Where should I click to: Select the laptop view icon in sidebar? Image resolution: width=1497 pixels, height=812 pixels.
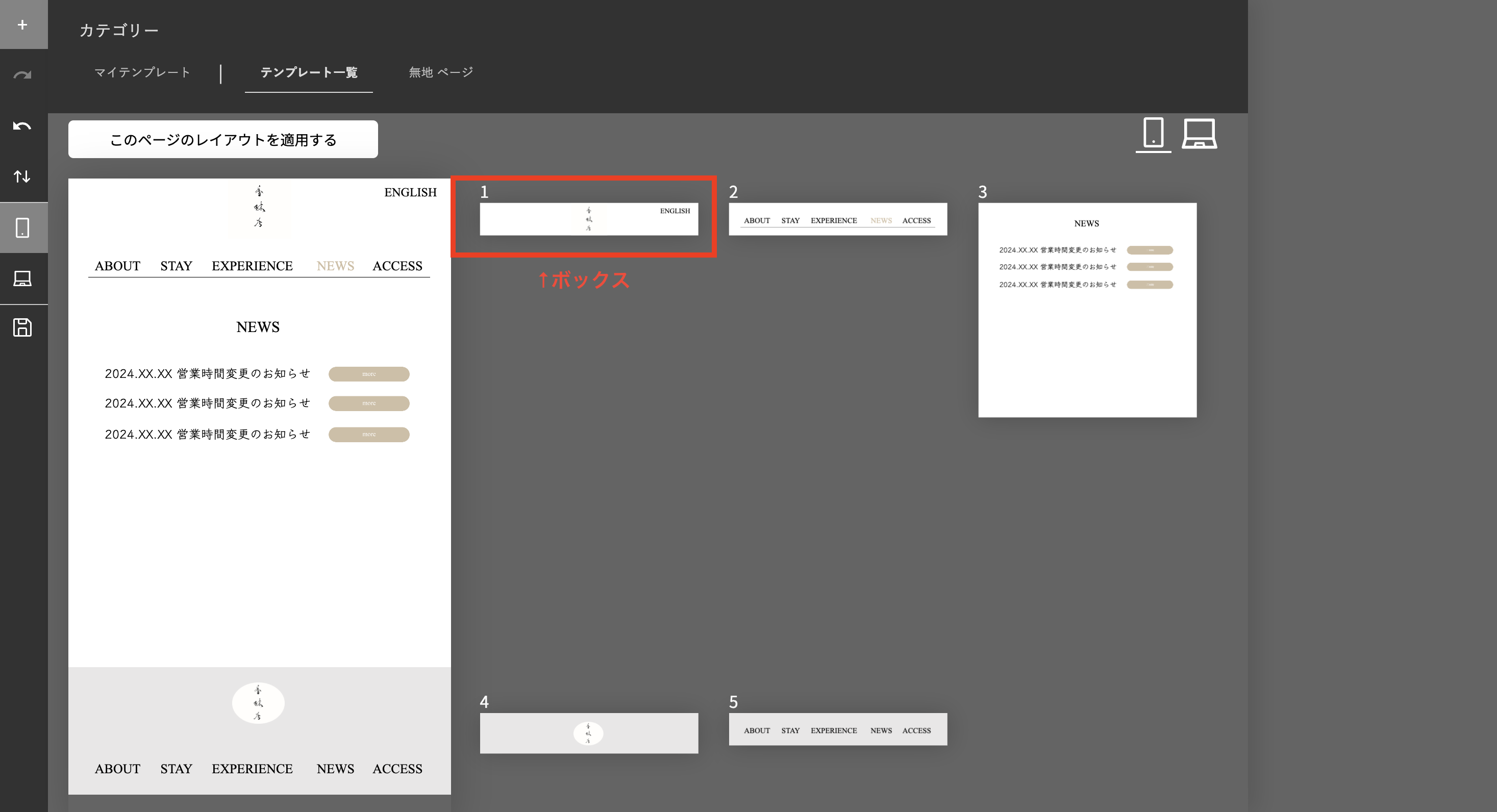22,278
